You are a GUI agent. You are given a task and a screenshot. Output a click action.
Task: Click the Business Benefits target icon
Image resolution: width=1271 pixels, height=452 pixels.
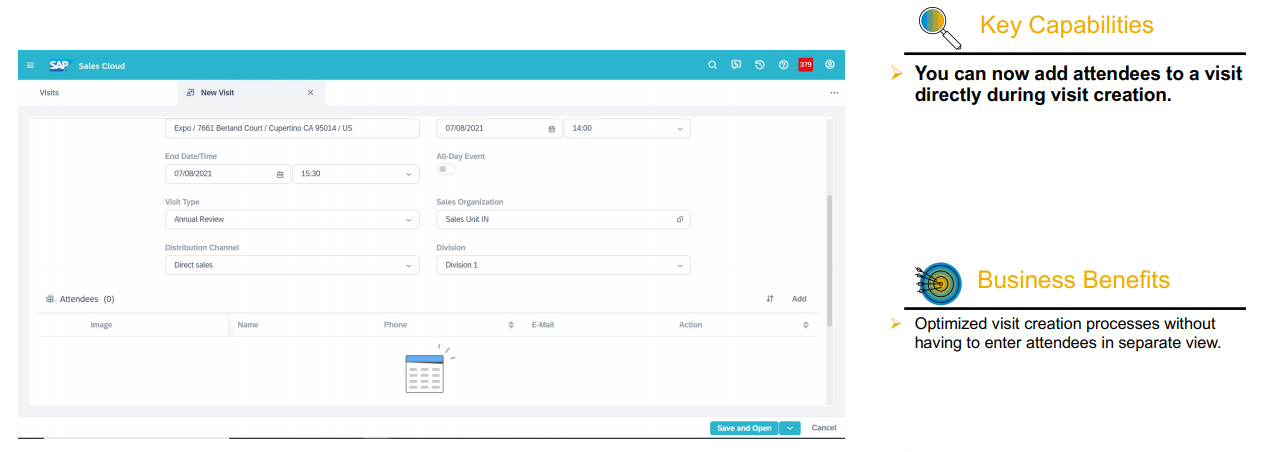[x=938, y=284]
